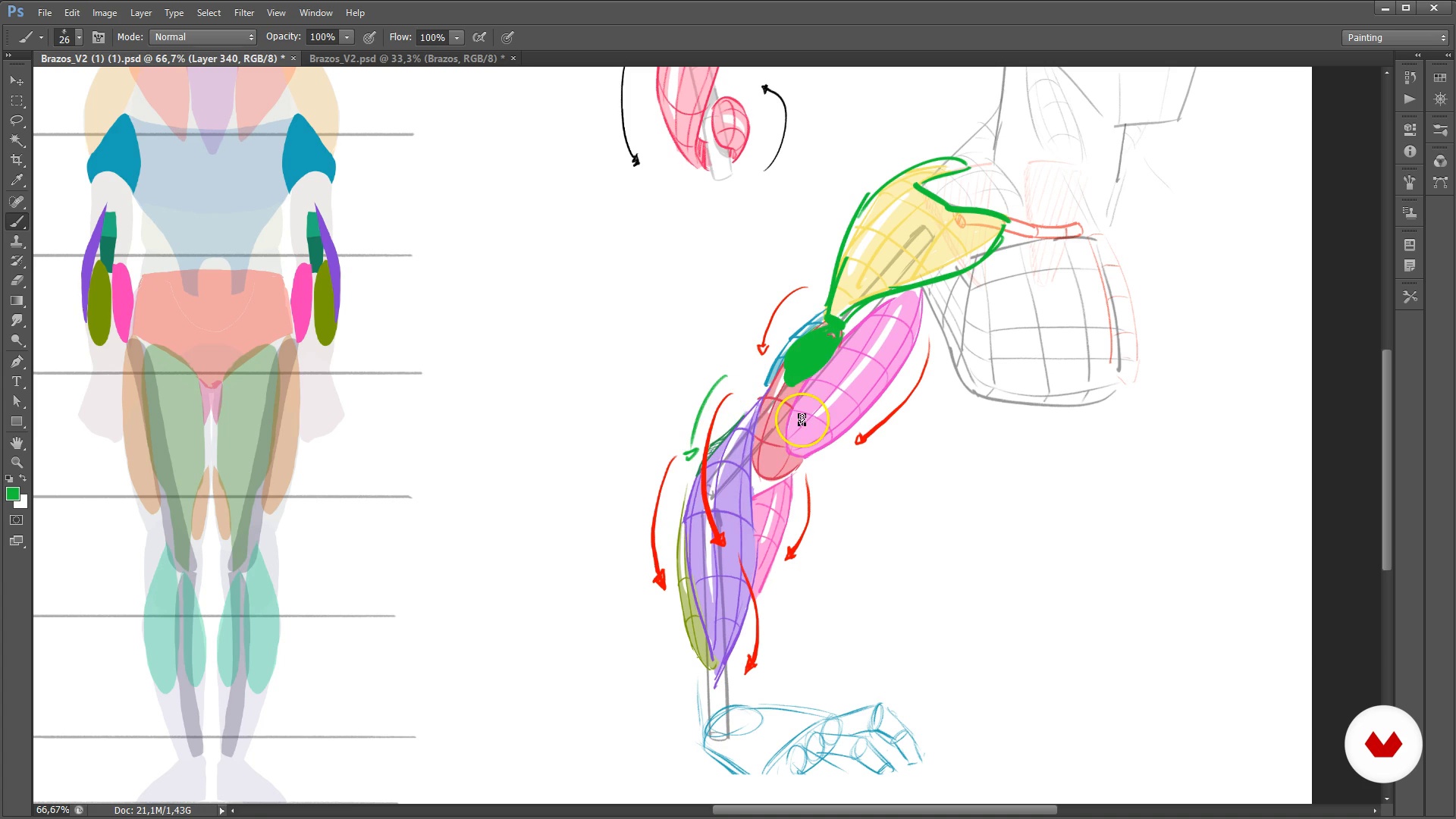Open the Opacity slider arrow
This screenshot has height=819, width=1456.
coord(347,37)
